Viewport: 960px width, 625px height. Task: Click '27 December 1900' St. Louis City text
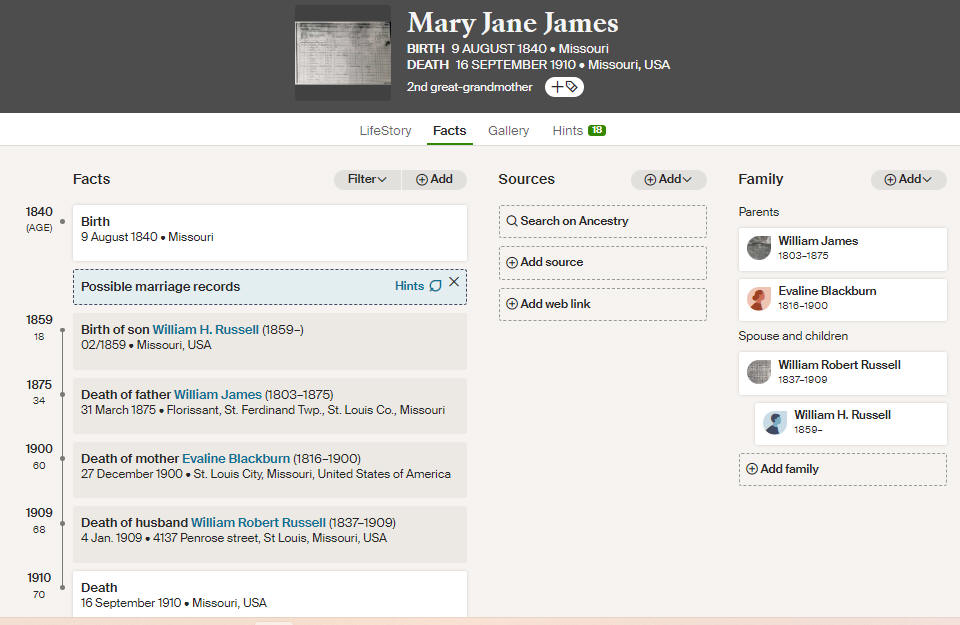tap(266, 474)
